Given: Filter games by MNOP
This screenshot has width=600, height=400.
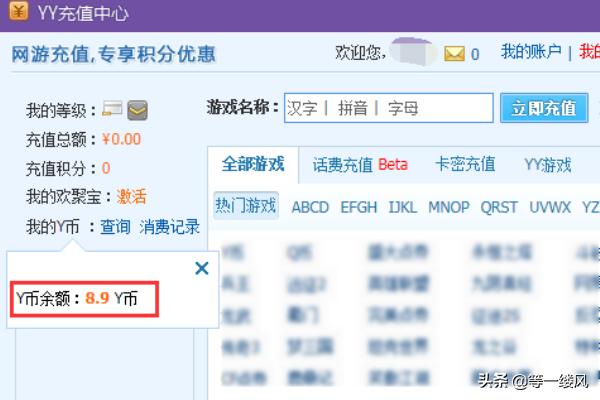Looking at the screenshot, I should [x=448, y=207].
